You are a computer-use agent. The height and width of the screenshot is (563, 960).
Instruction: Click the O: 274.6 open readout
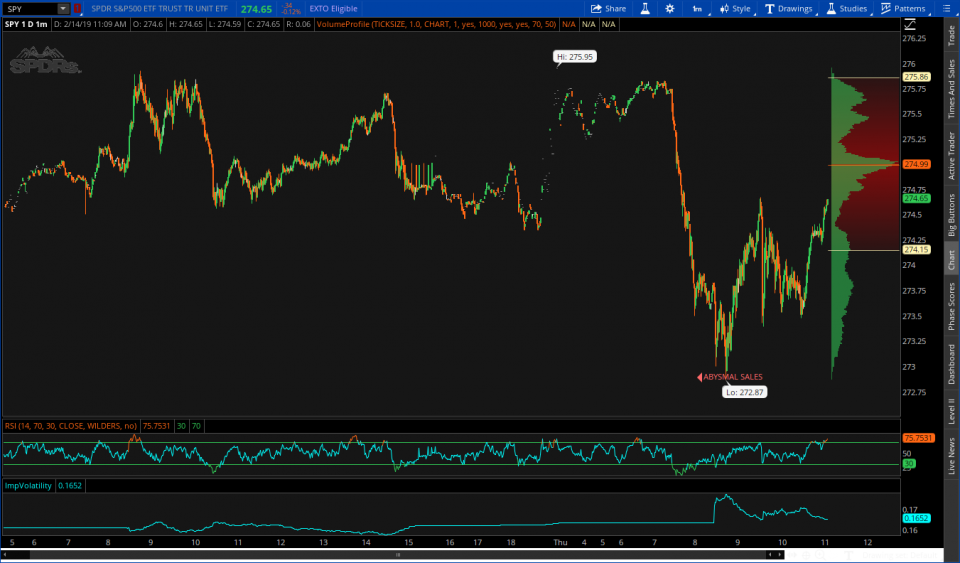pyautogui.click(x=148, y=24)
